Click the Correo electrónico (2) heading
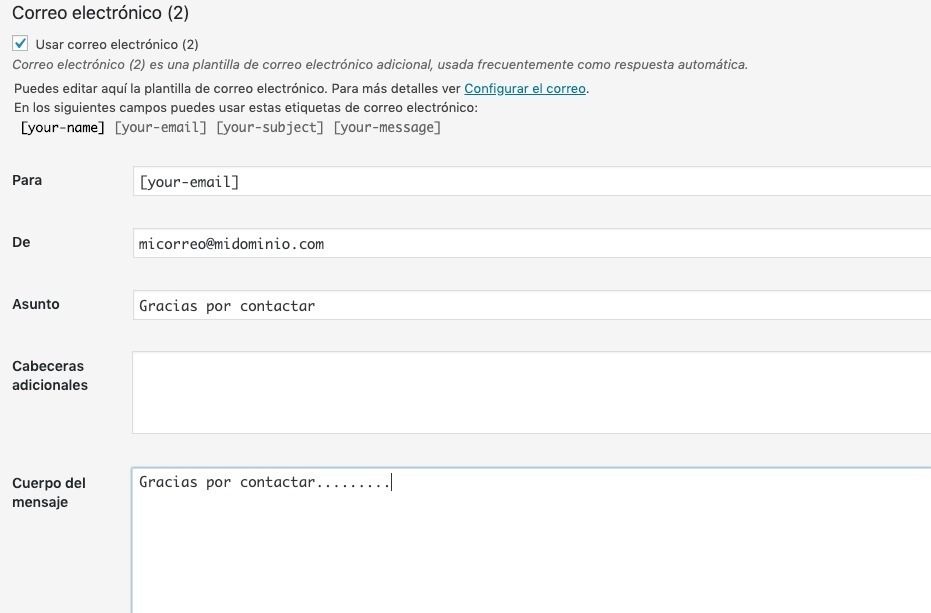Screen dimensions: 931x613 [100, 12]
